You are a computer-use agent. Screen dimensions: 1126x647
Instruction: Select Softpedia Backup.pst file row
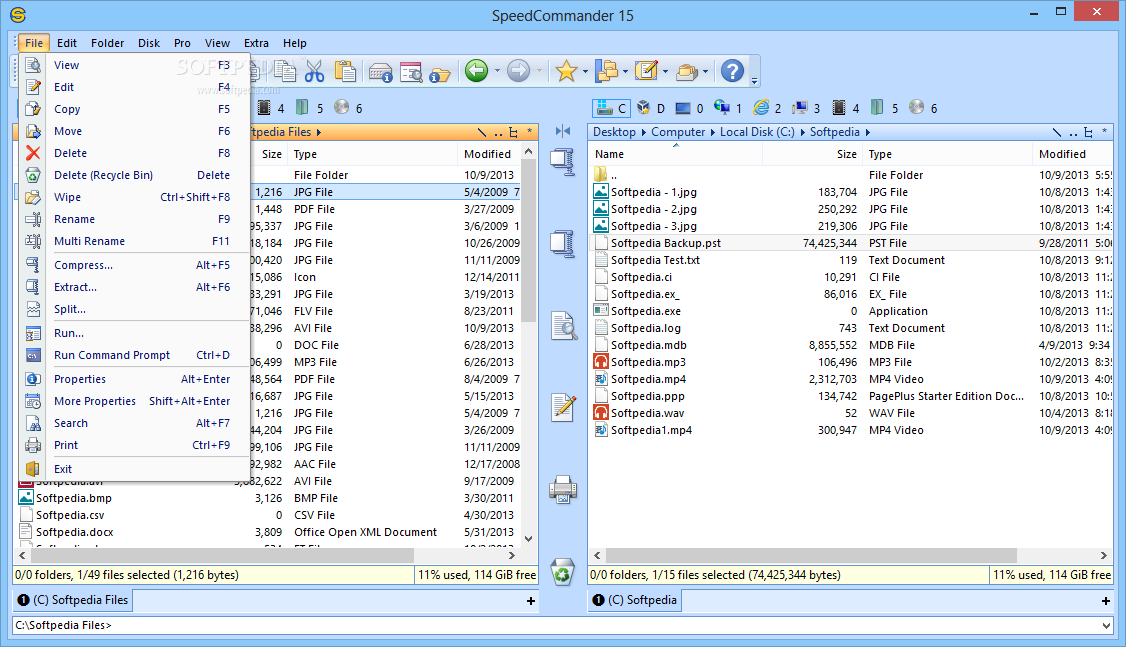[850, 243]
